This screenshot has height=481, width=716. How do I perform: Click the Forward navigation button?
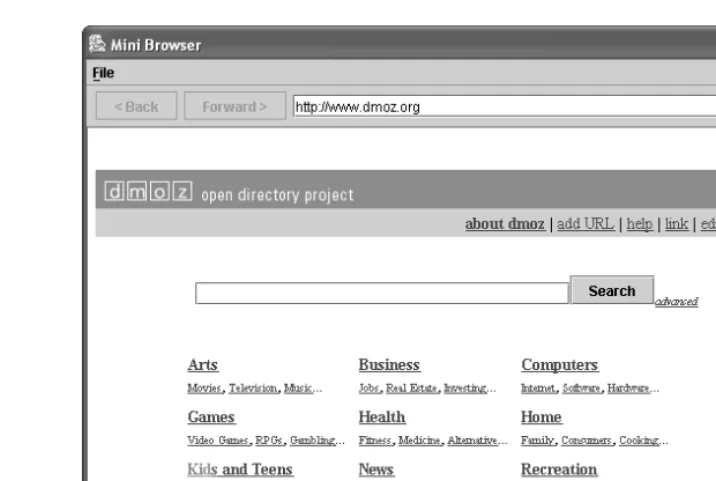tap(235, 106)
